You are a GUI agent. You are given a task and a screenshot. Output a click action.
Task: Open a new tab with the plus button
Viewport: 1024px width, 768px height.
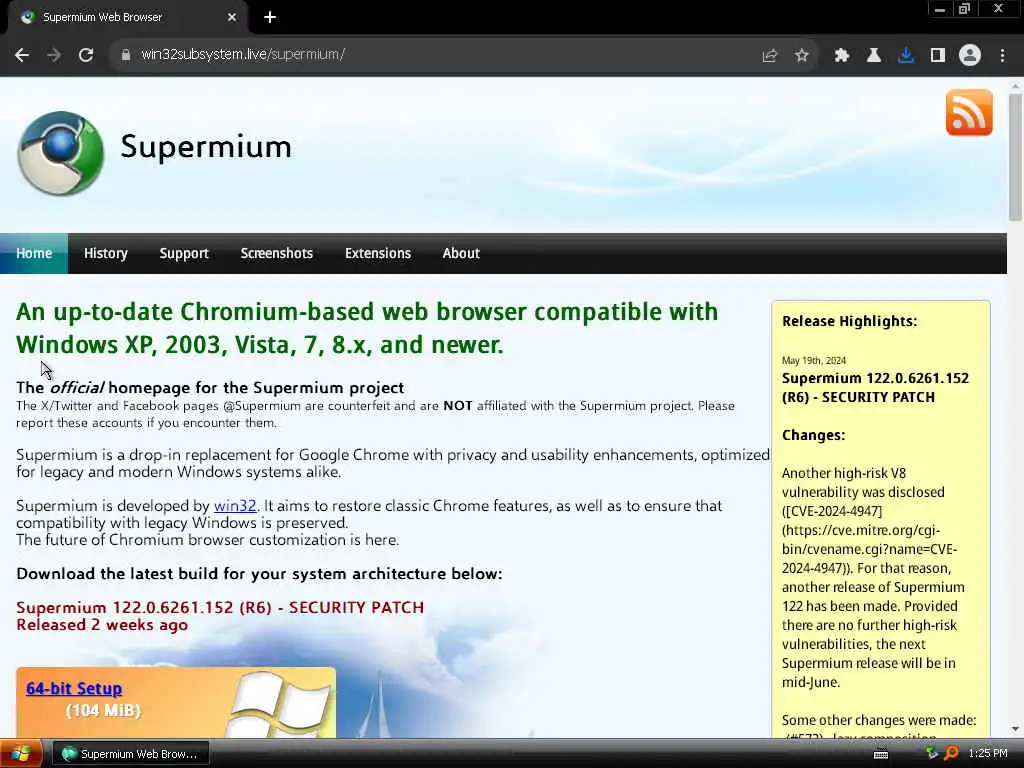[270, 17]
